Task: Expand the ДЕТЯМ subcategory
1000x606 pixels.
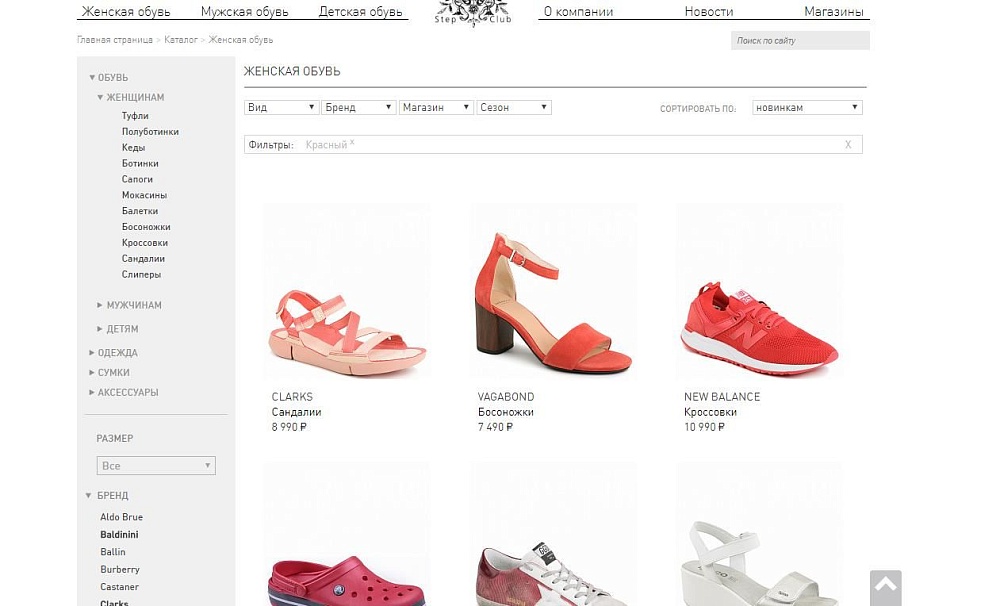Action: (99, 329)
